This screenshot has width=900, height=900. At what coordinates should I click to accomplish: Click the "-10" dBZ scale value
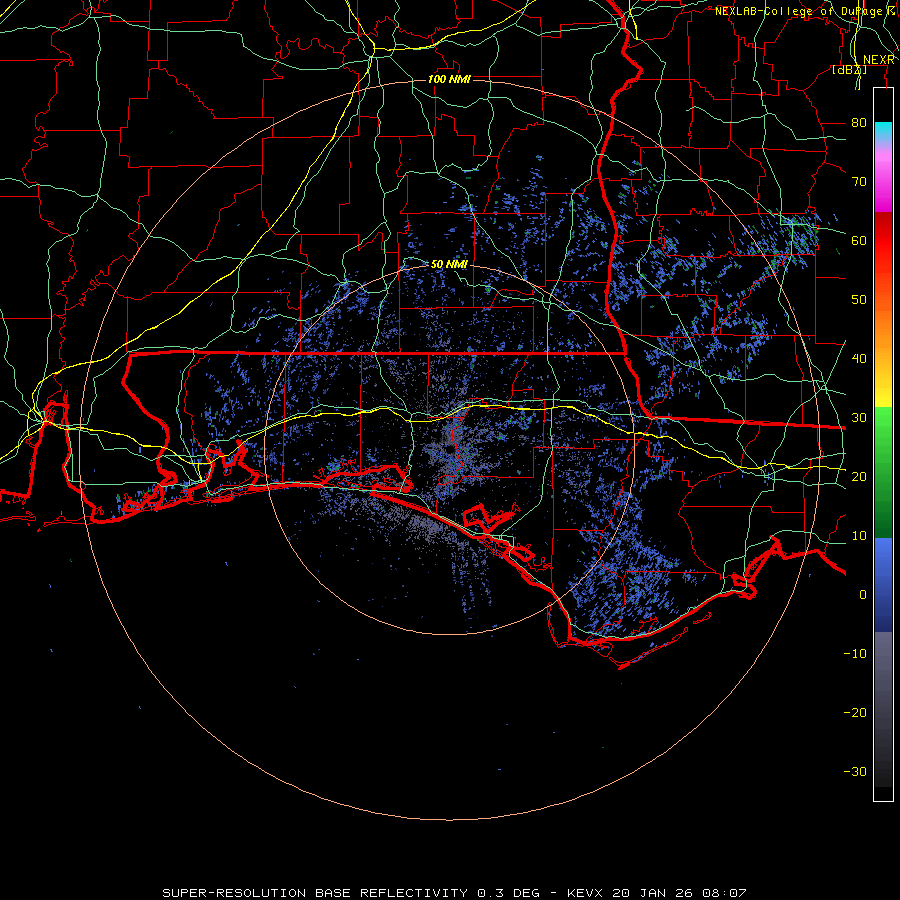[x=855, y=654]
